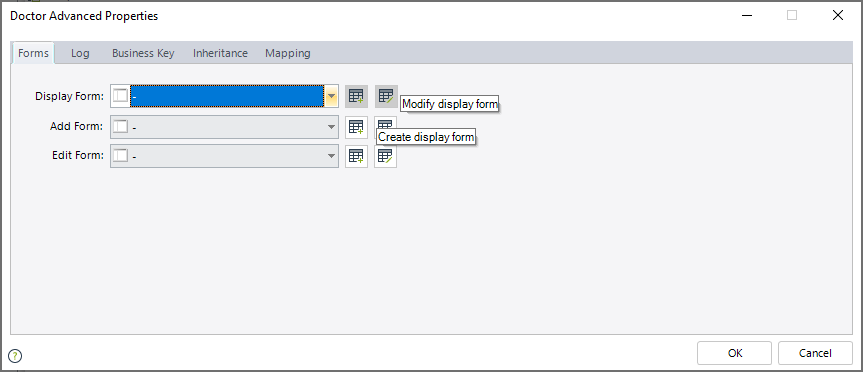Confirm with the OK button

tap(735, 353)
